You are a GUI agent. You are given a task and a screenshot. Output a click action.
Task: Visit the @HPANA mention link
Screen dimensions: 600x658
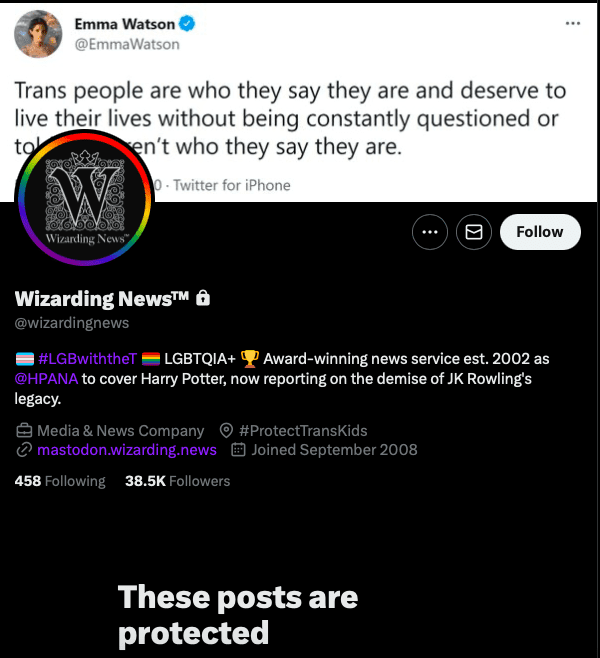point(46,379)
